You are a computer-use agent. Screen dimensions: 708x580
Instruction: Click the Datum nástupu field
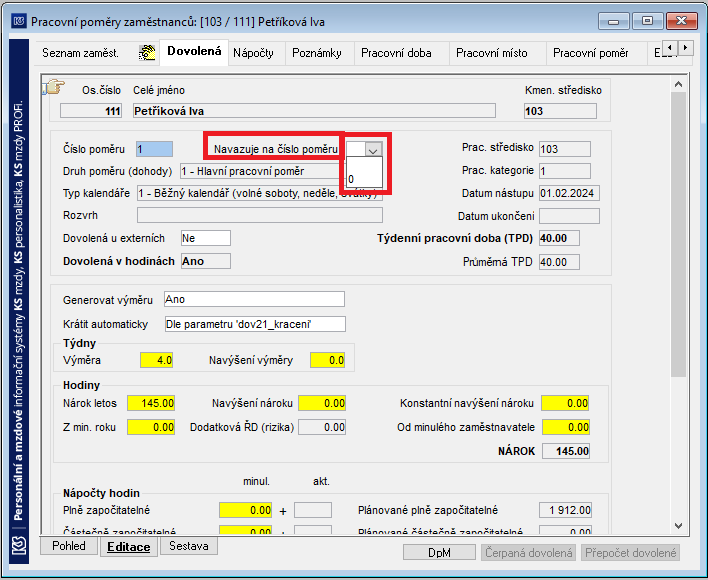point(569,193)
